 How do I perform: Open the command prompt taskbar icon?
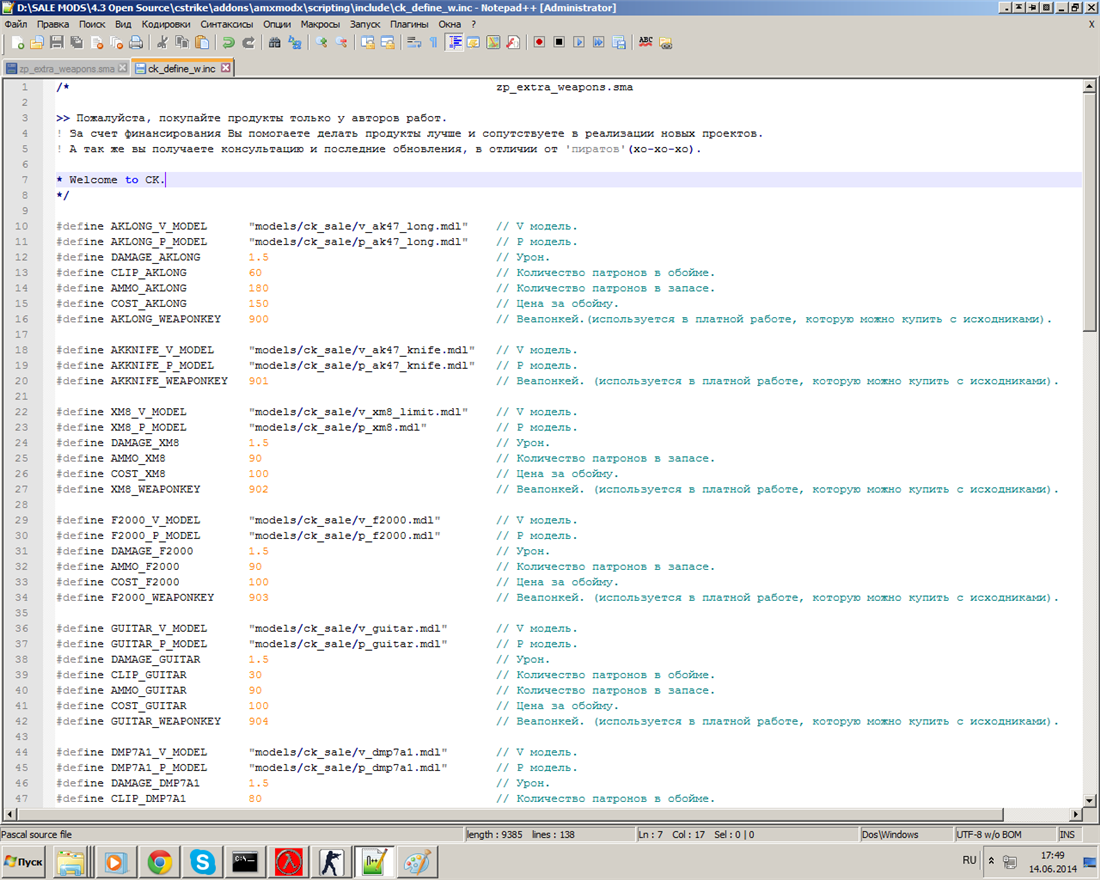(x=245, y=862)
